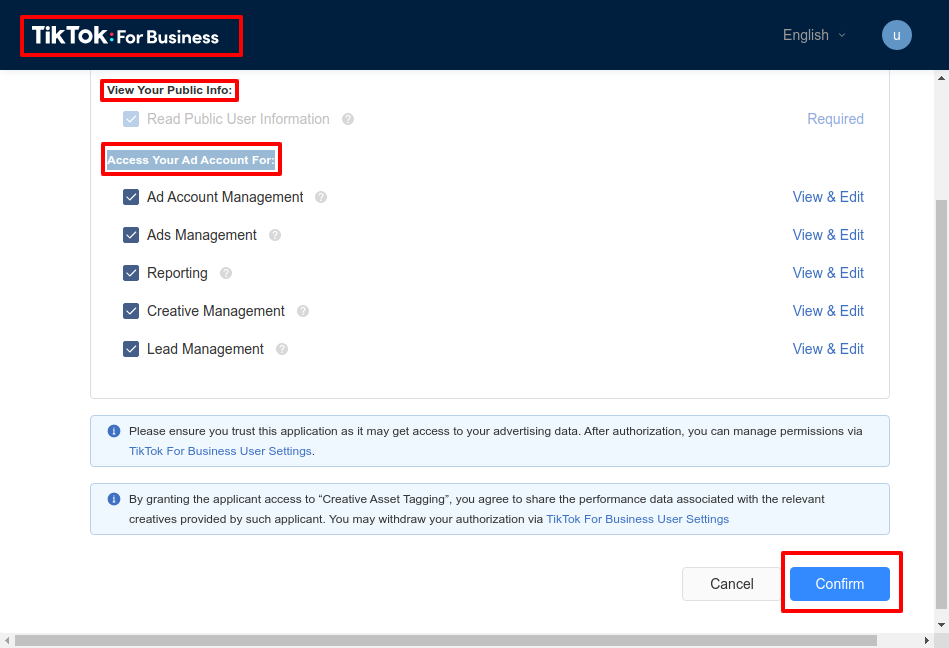Click View & Edit for Creative Management
Viewport: 949px width, 648px height.
click(828, 311)
